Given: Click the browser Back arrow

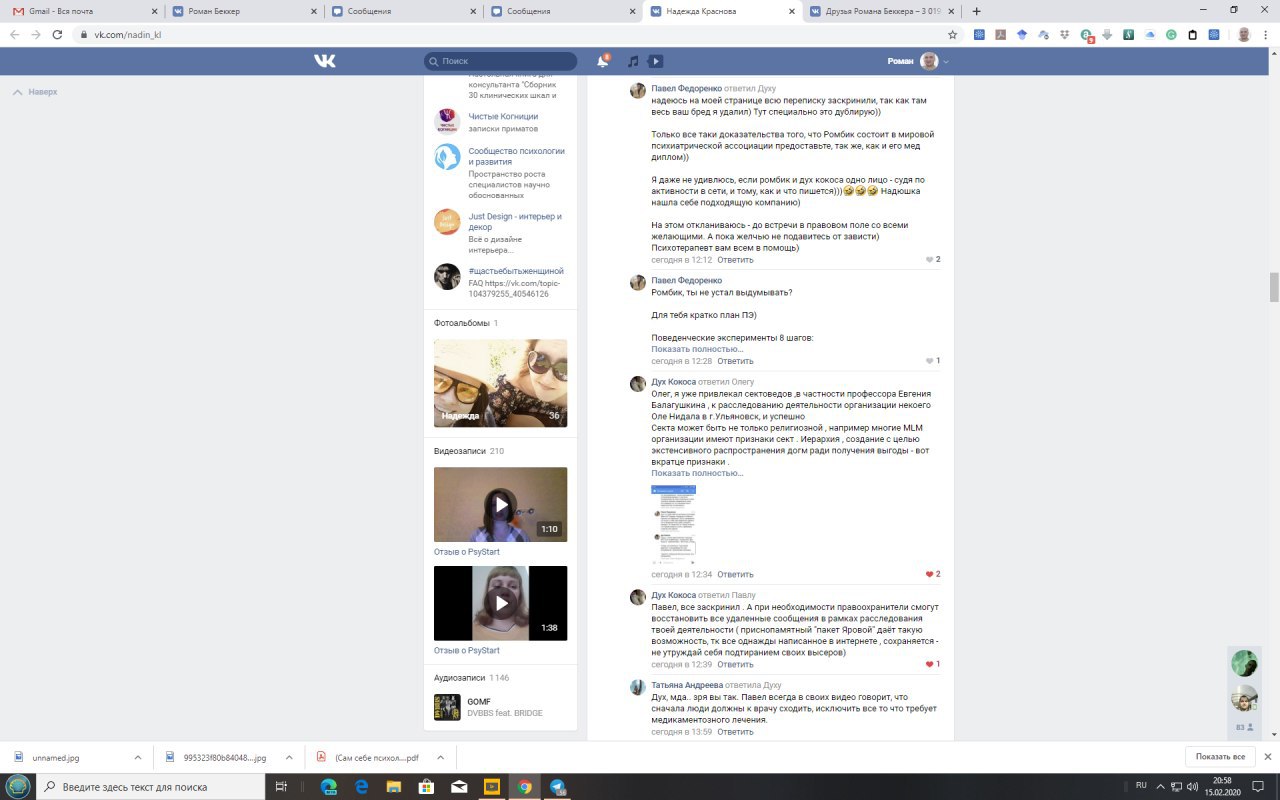Looking at the screenshot, I should pyautogui.click(x=14, y=34).
